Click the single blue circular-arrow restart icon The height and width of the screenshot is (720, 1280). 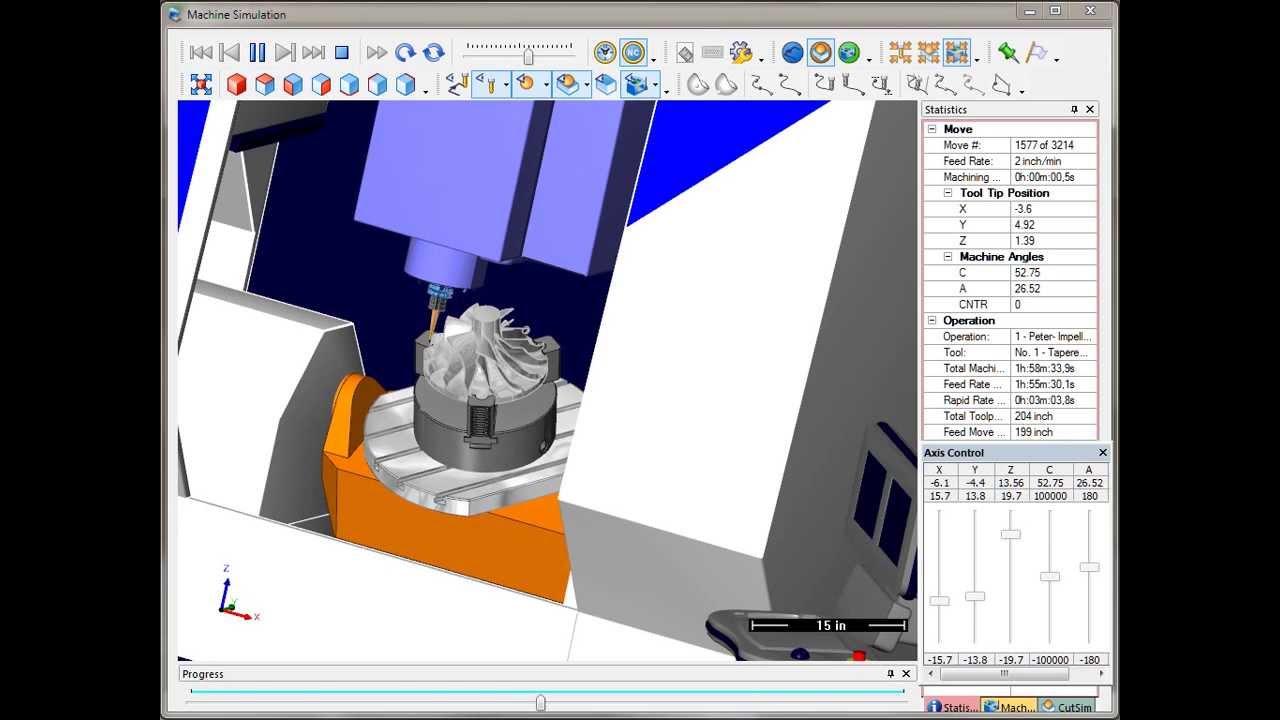tap(405, 52)
